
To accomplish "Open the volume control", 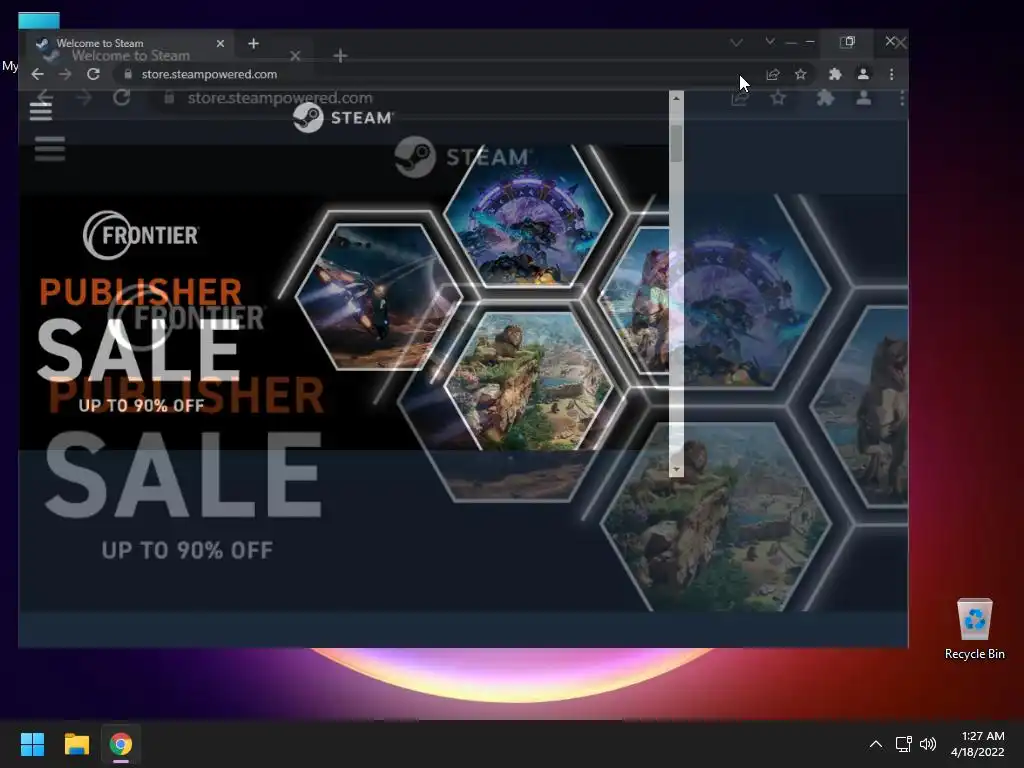I will pos(927,744).
